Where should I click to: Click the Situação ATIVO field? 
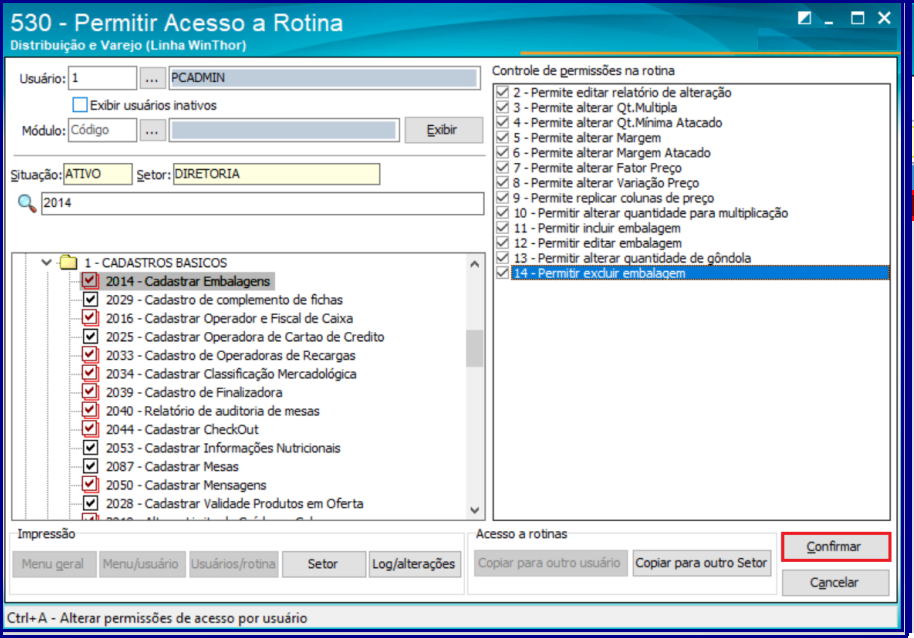97,174
